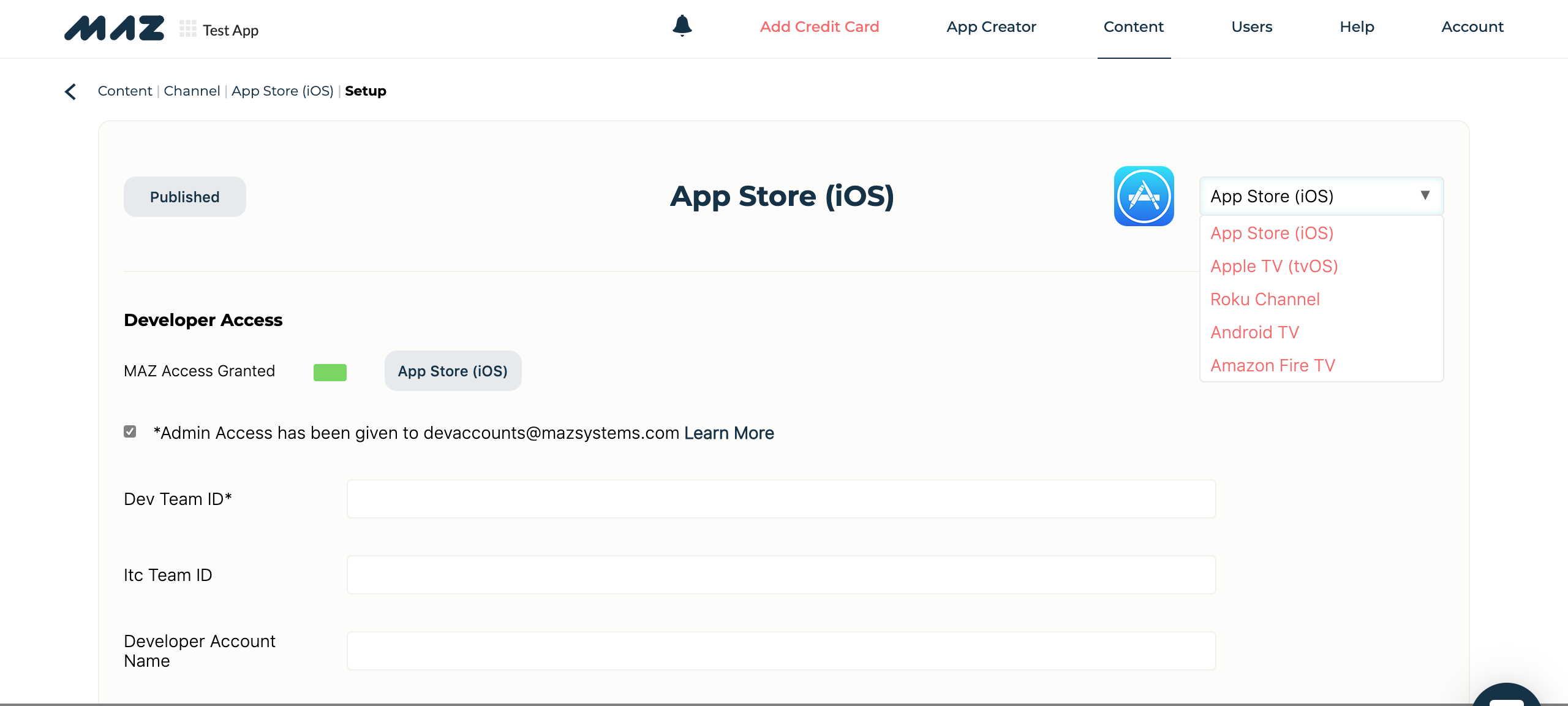
Task: Go to App Creator tab
Action: point(991,27)
